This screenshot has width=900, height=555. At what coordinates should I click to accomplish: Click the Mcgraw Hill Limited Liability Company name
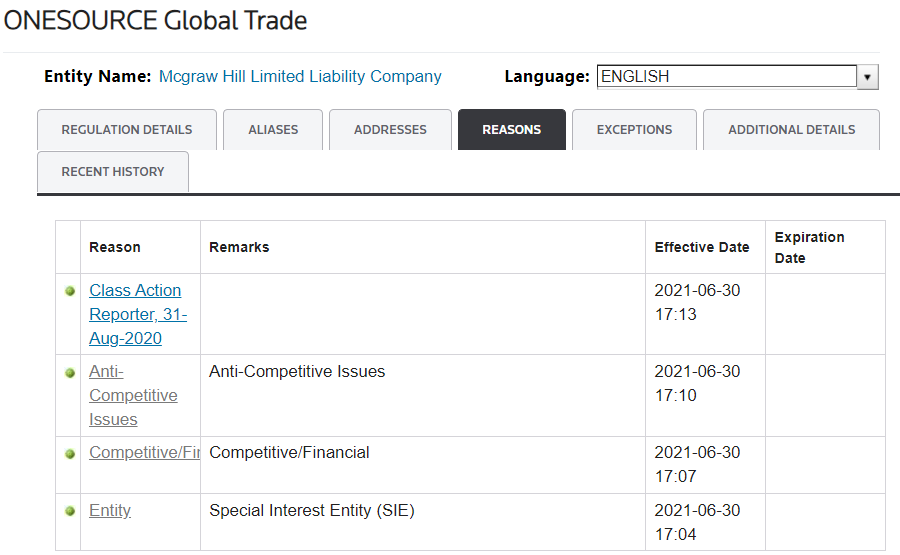point(300,77)
